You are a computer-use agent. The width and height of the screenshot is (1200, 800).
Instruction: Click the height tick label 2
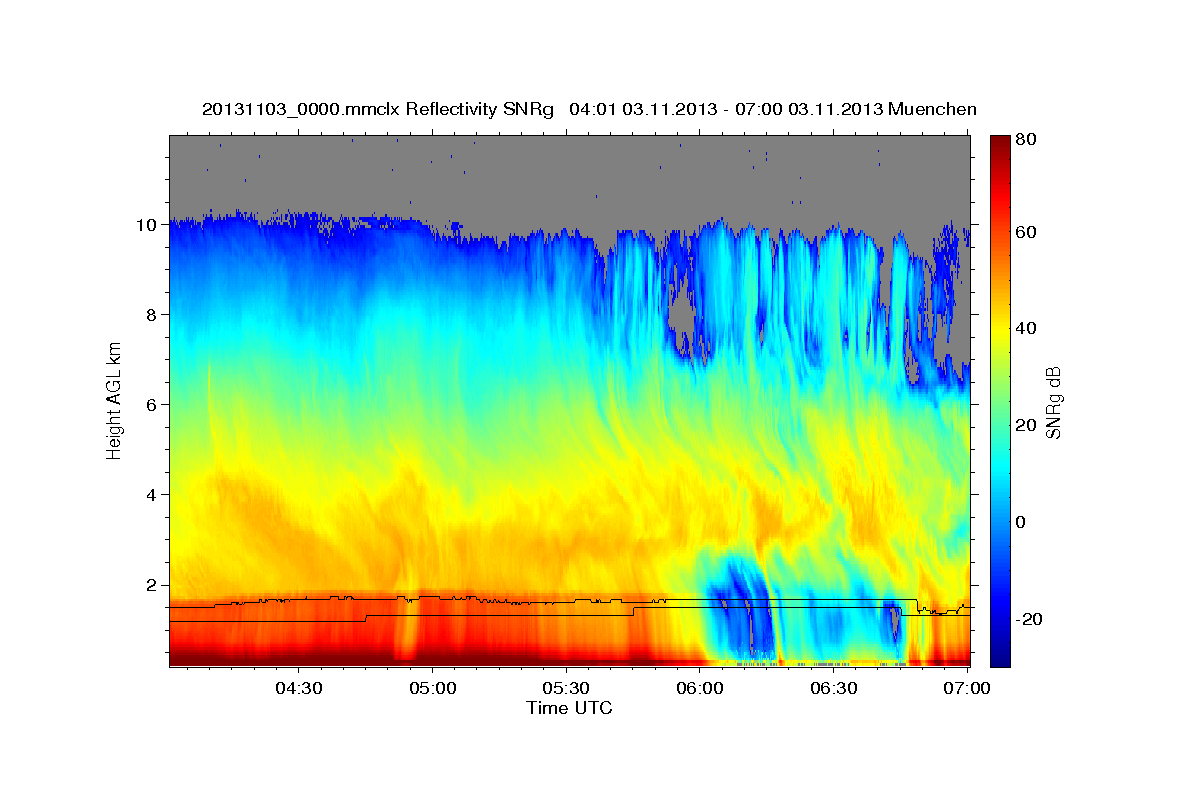(152, 585)
